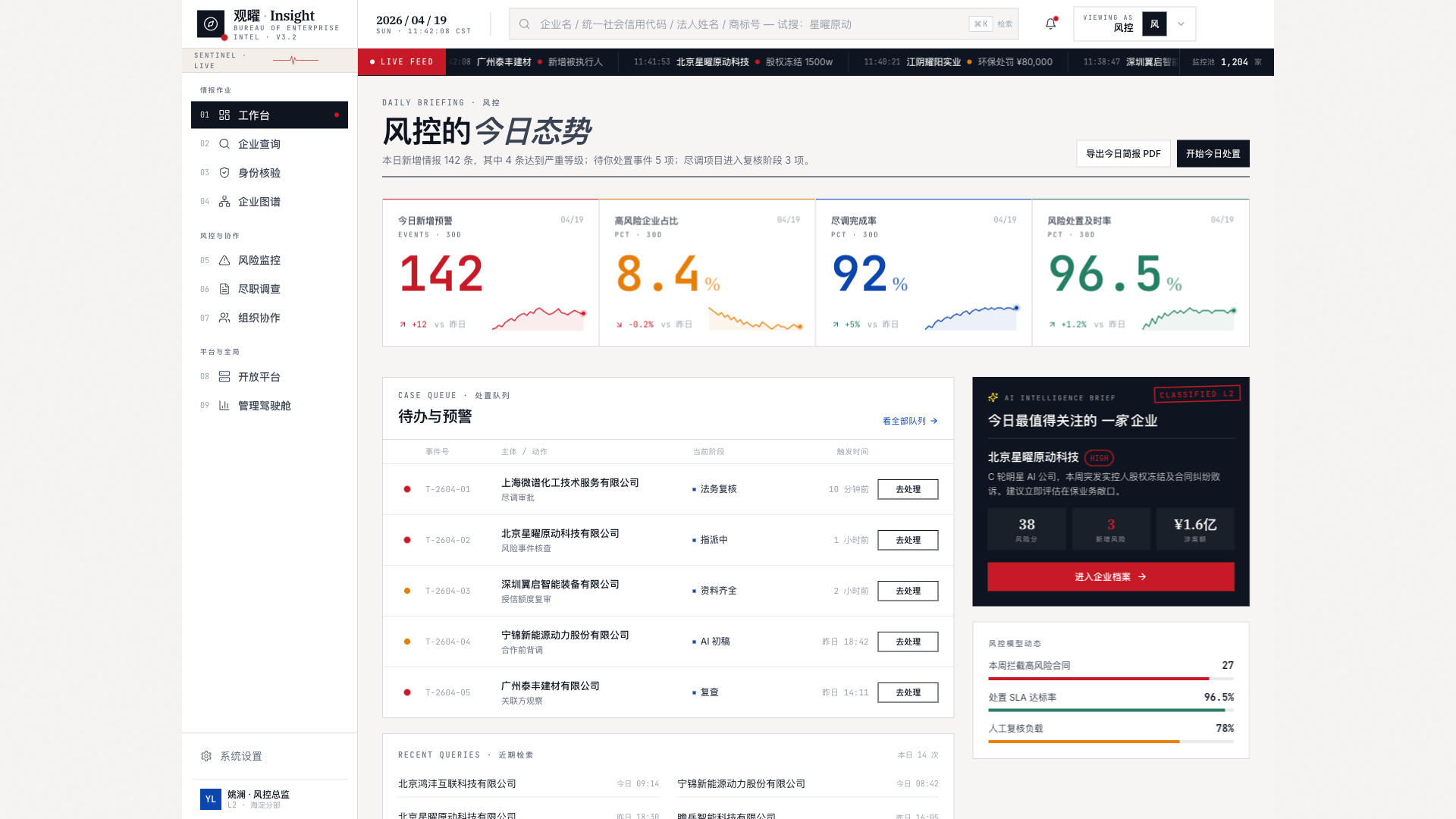Click 导出今日简报 PDF button
Image resolution: width=1456 pixels, height=819 pixels.
pos(1122,153)
